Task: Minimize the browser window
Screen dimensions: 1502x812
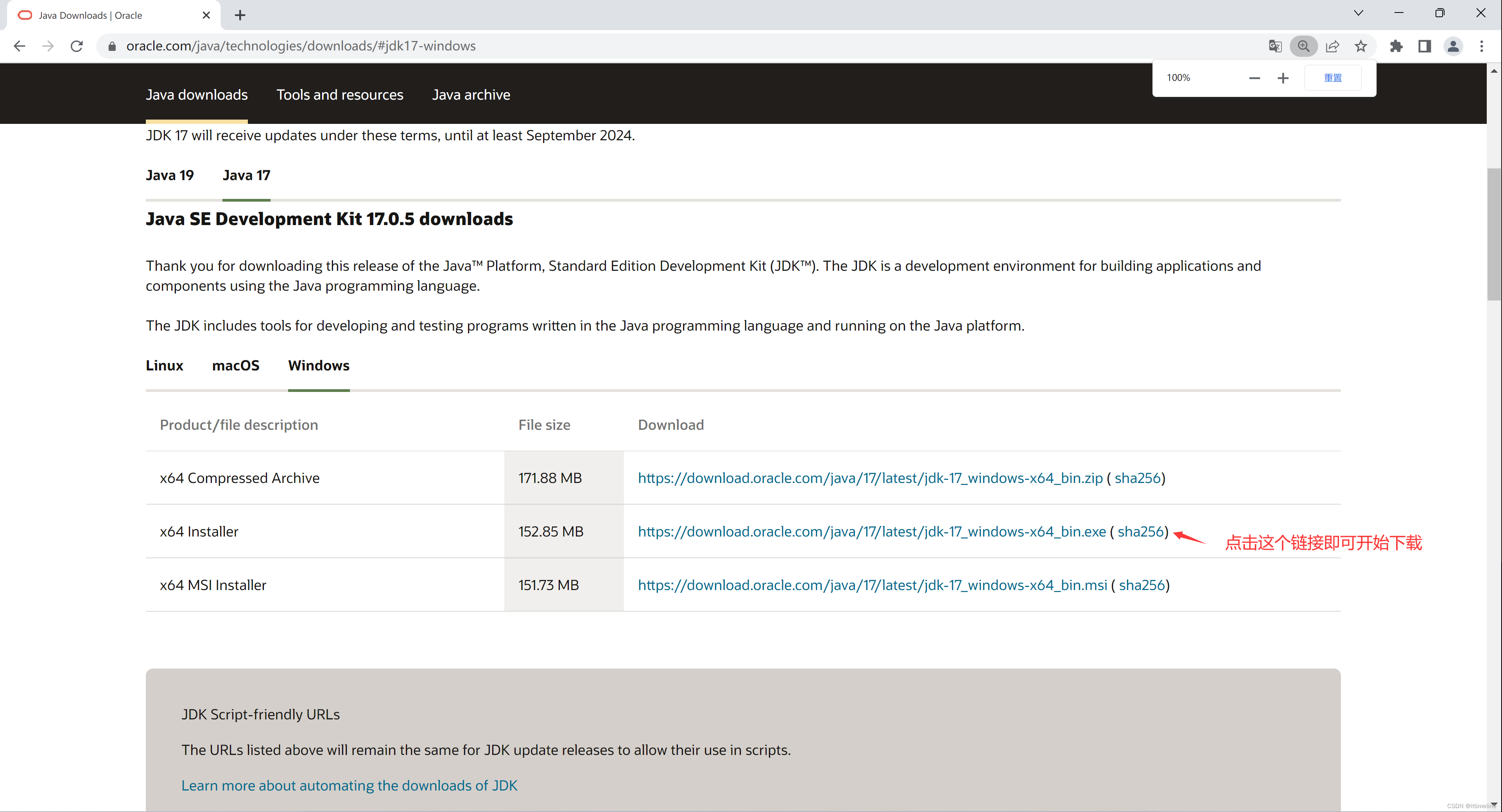Action: tap(1399, 13)
